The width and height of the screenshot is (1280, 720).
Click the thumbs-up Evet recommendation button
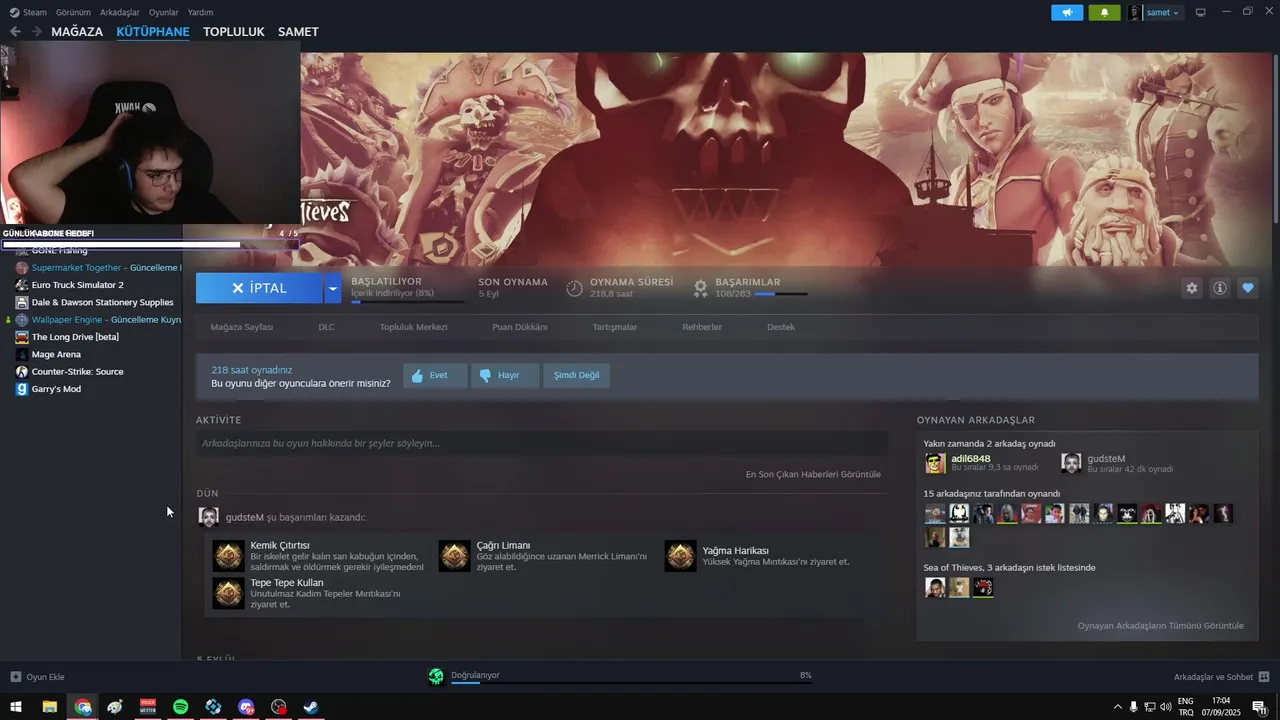coord(435,375)
